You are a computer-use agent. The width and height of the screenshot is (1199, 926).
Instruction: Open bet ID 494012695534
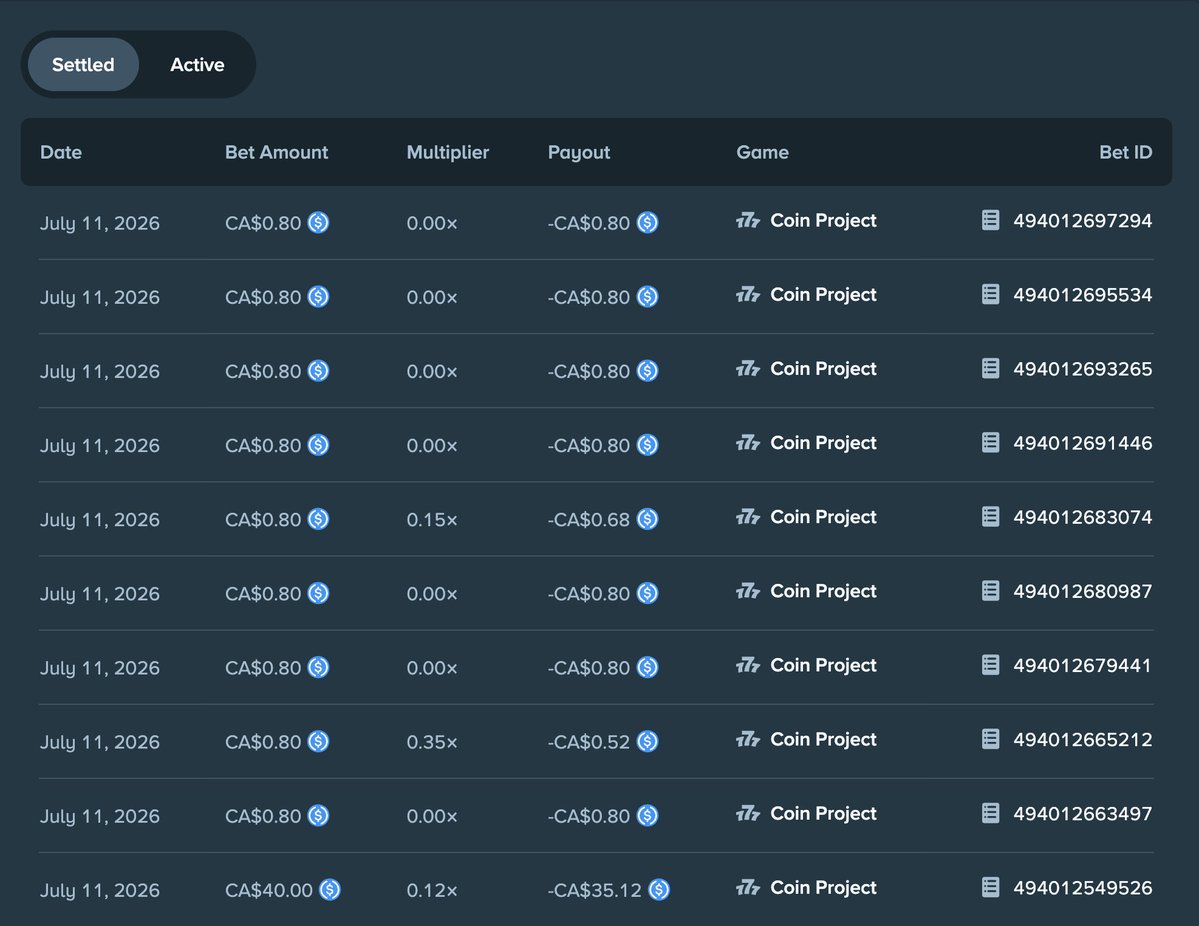pos(1082,295)
